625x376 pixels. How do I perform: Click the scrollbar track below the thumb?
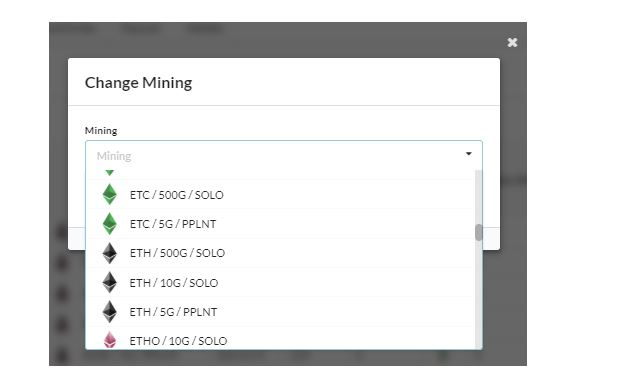pyautogui.click(x=479, y=295)
